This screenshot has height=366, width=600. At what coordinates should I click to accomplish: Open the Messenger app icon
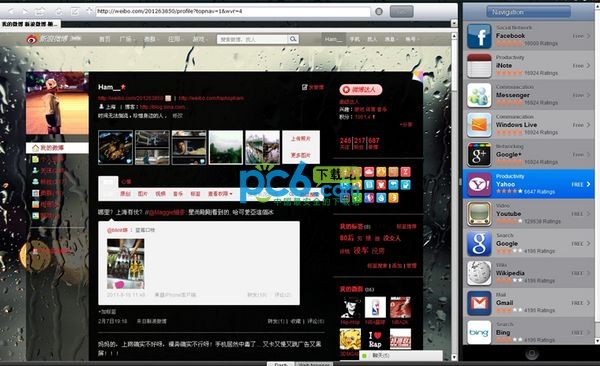[479, 95]
